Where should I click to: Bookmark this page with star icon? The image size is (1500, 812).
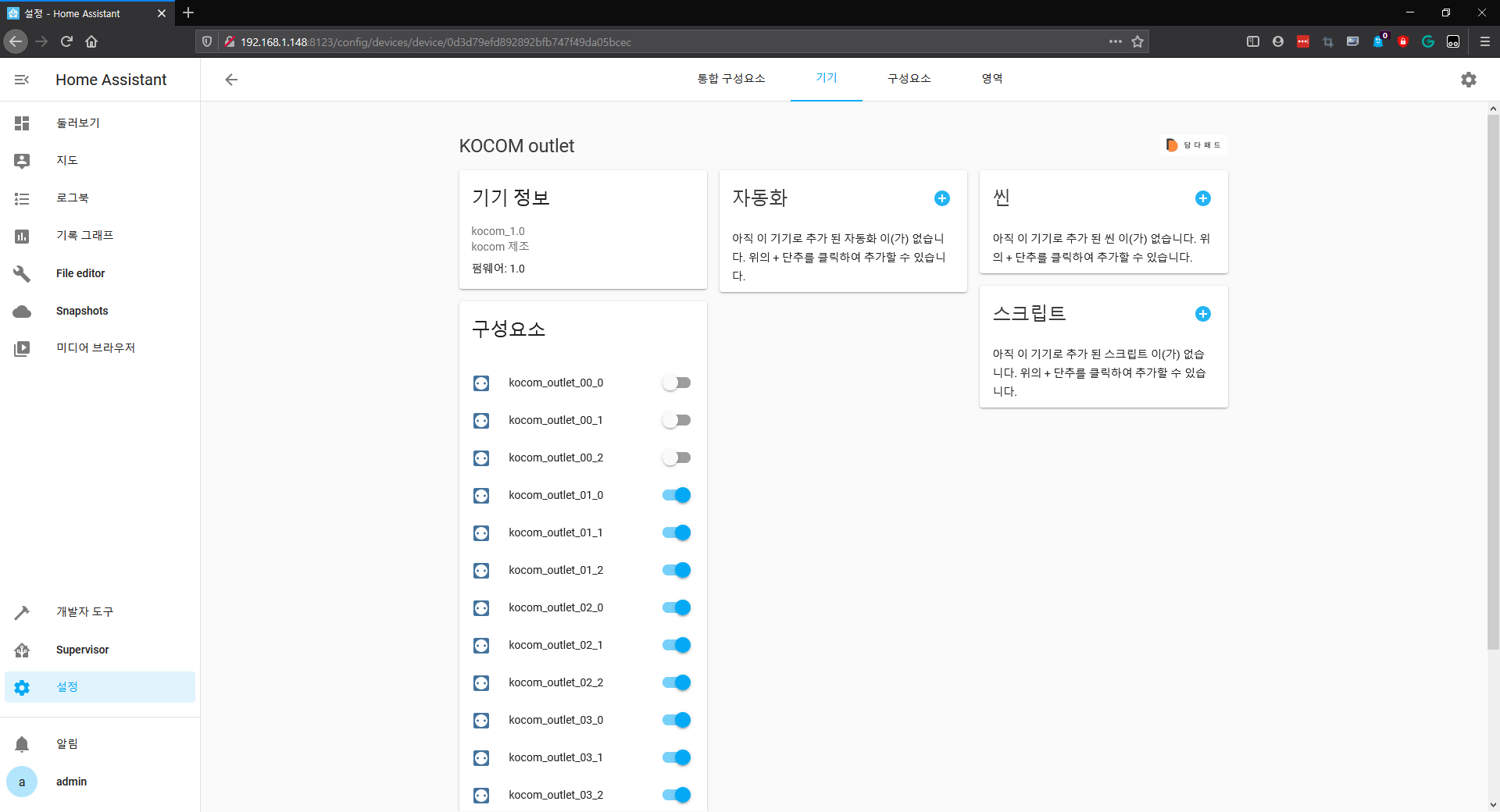point(1137,41)
